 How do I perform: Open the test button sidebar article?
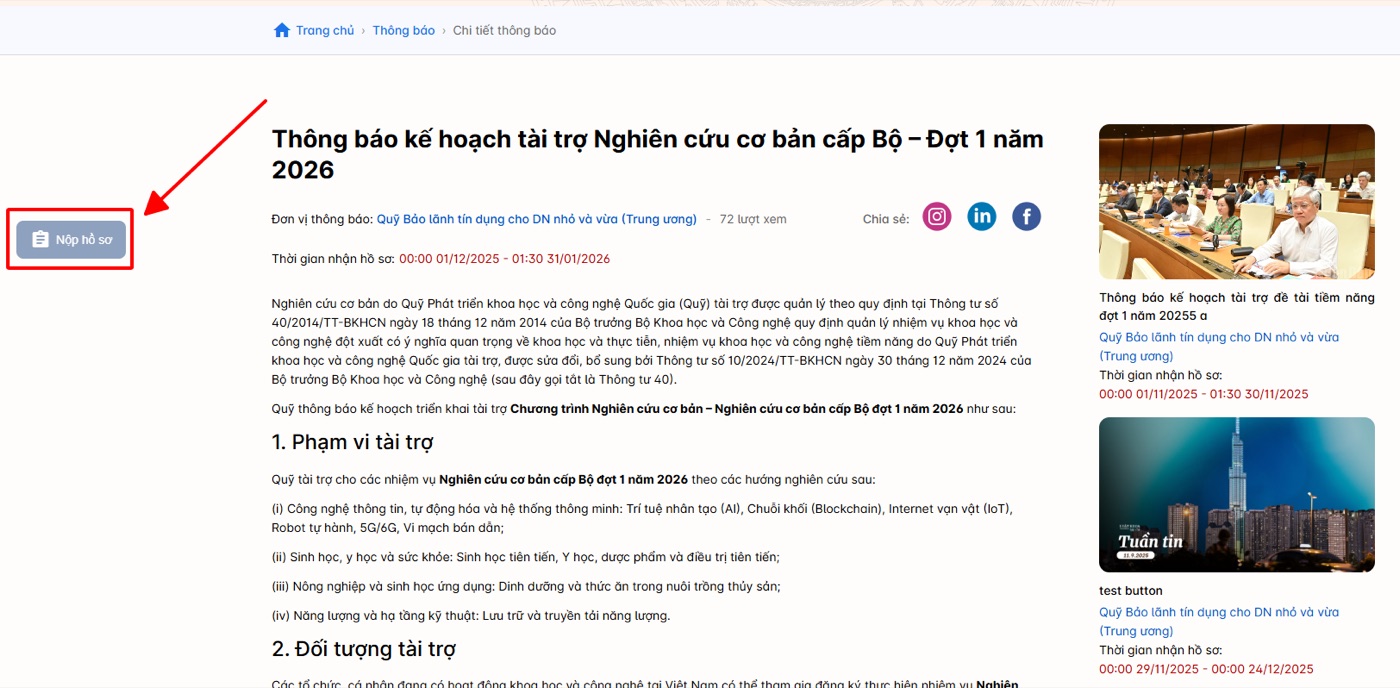pos(1131,591)
